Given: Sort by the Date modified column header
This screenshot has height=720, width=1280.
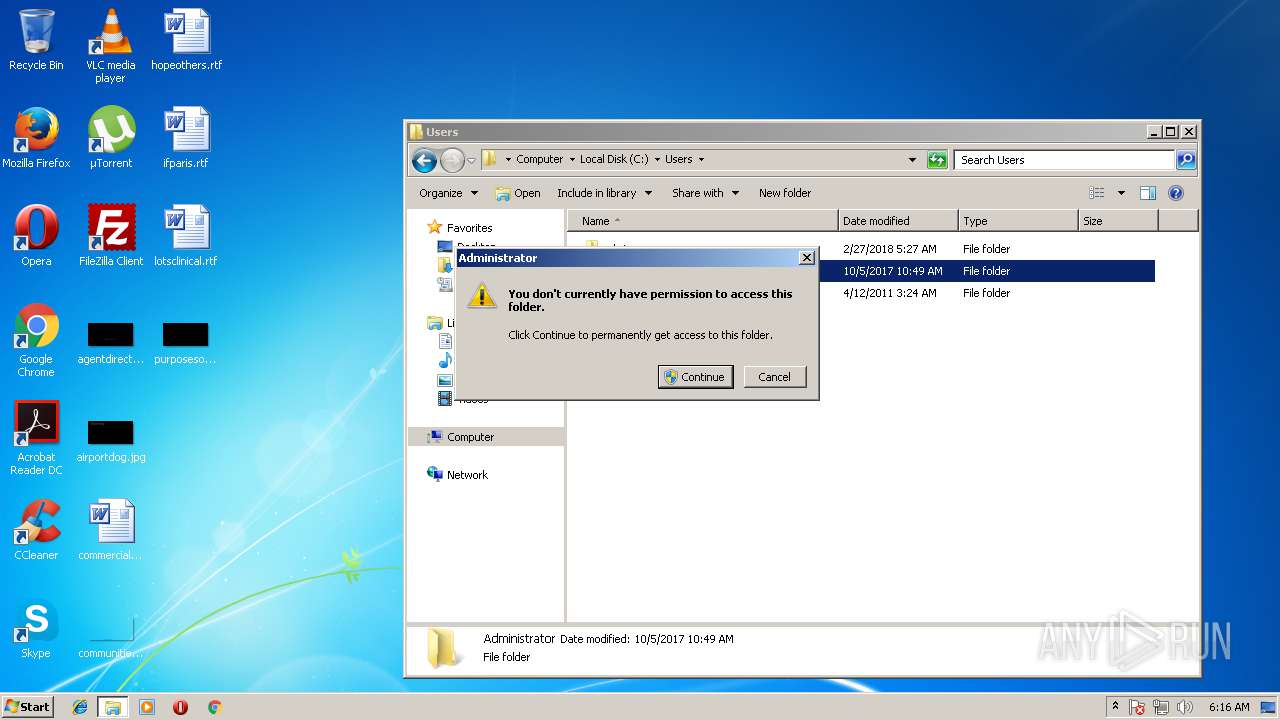Looking at the screenshot, I should (x=898, y=221).
